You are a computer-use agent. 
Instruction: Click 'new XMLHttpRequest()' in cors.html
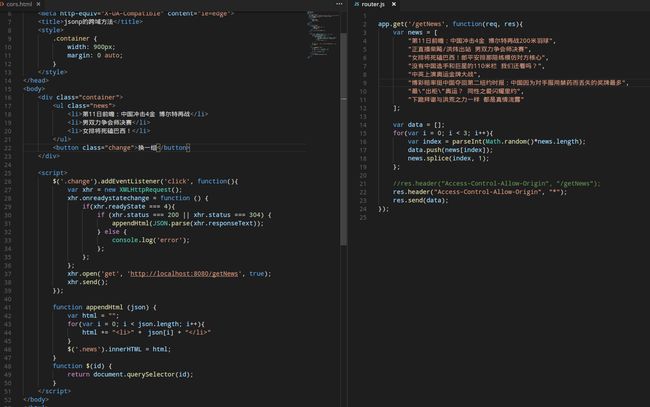tap(143, 189)
